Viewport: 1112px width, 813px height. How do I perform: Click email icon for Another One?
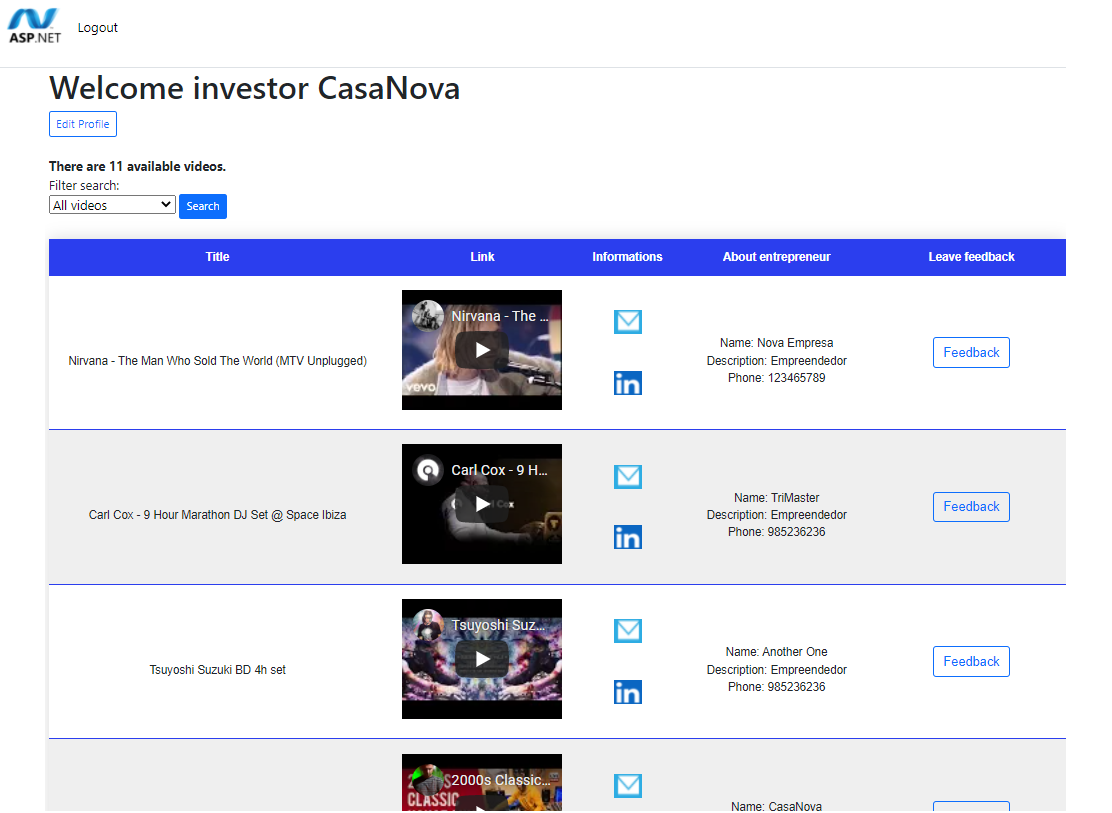click(627, 631)
